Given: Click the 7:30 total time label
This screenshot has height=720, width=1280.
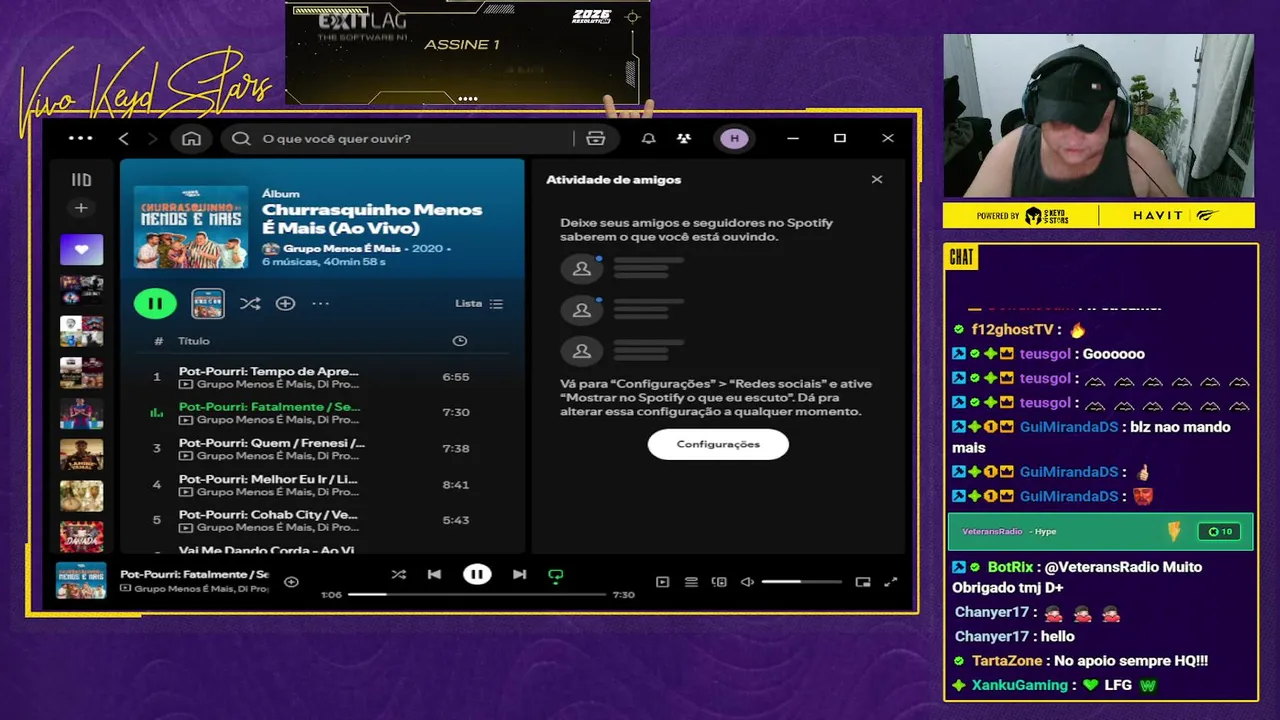Looking at the screenshot, I should point(623,595).
